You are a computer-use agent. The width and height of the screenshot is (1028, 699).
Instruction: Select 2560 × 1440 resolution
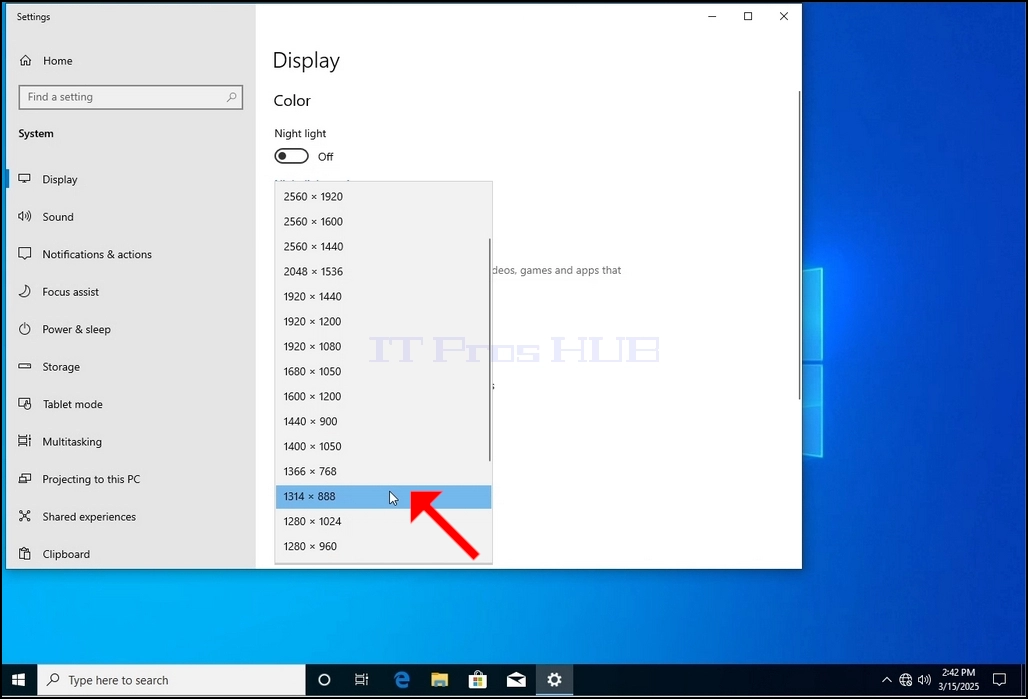point(384,247)
